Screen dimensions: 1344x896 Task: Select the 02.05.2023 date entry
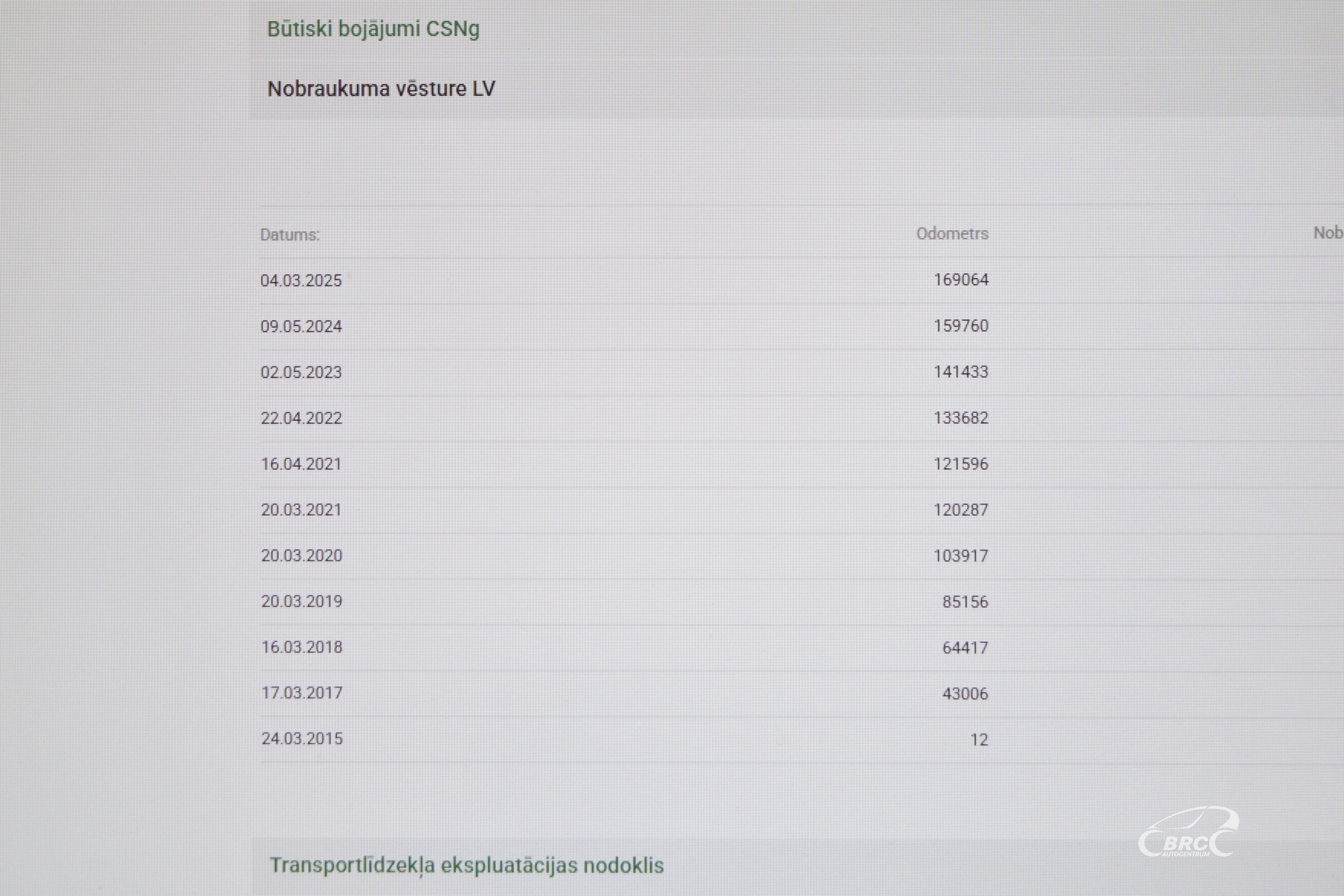(x=301, y=372)
